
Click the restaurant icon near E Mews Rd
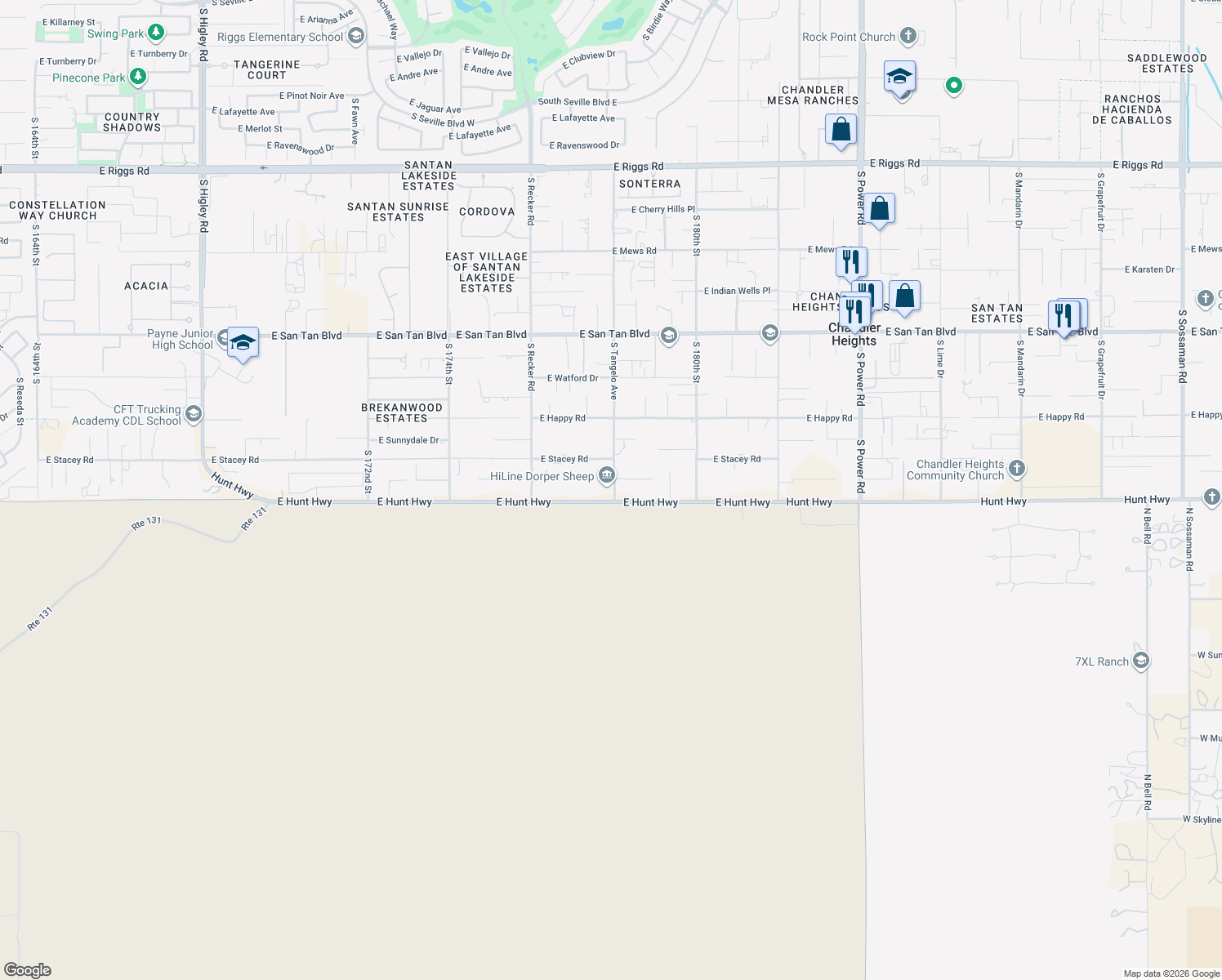[850, 262]
